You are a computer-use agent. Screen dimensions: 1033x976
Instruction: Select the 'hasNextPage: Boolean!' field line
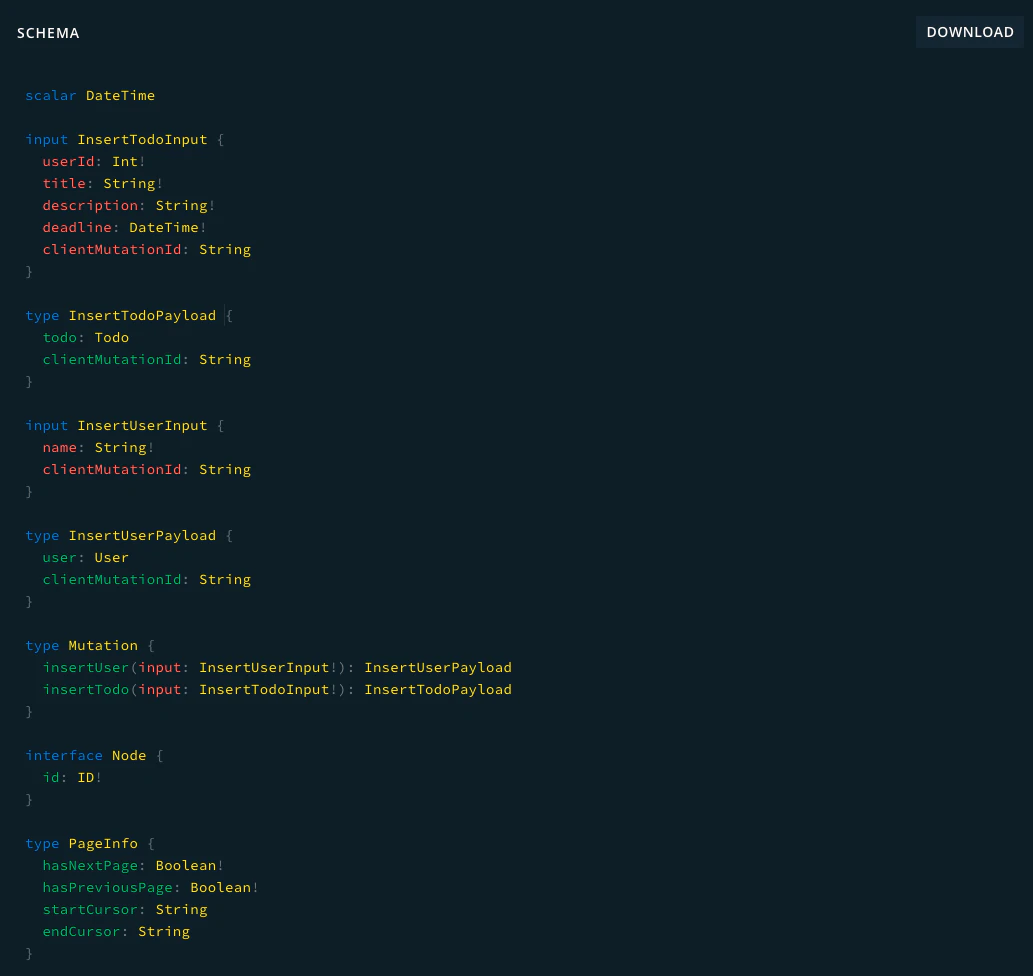coord(133,866)
